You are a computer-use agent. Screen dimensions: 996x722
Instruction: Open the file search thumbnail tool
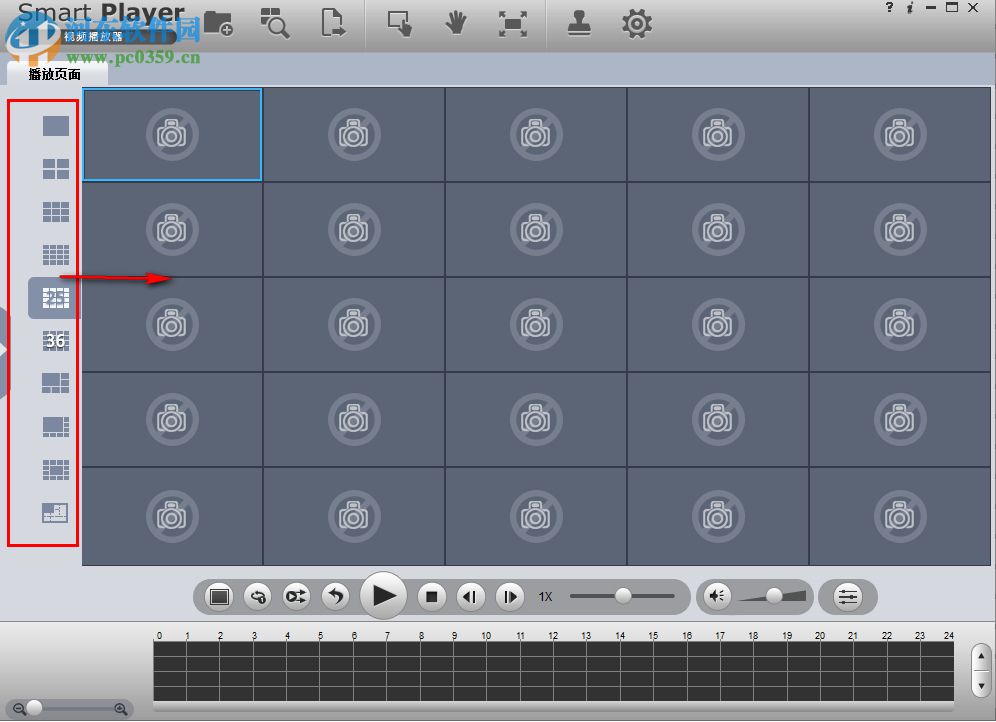[274, 23]
